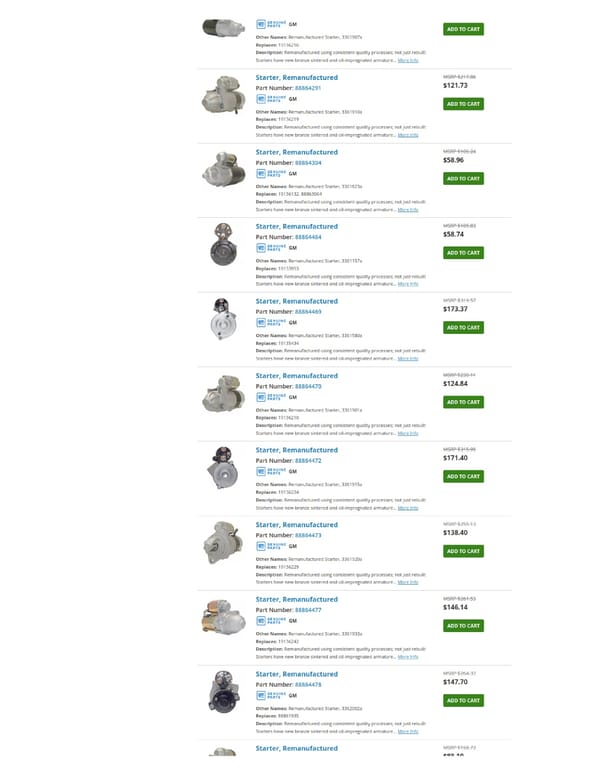Add the $173.37 starter to cart
Screen dimensions: 600x776
coord(463,328)
